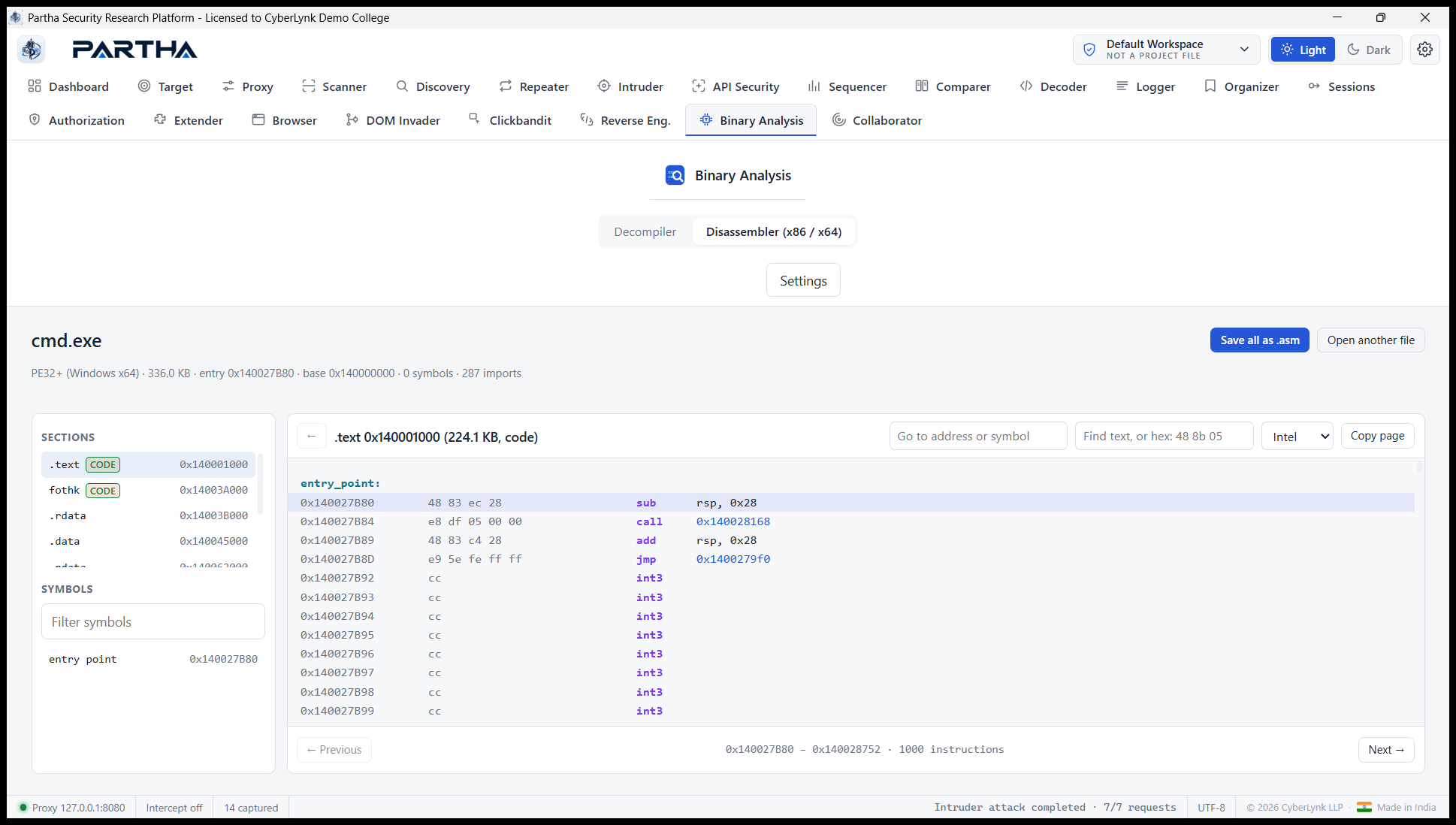Click UTF-8 encoding in status bar
The image size is (1456, 825).
tap(1211, 808)
